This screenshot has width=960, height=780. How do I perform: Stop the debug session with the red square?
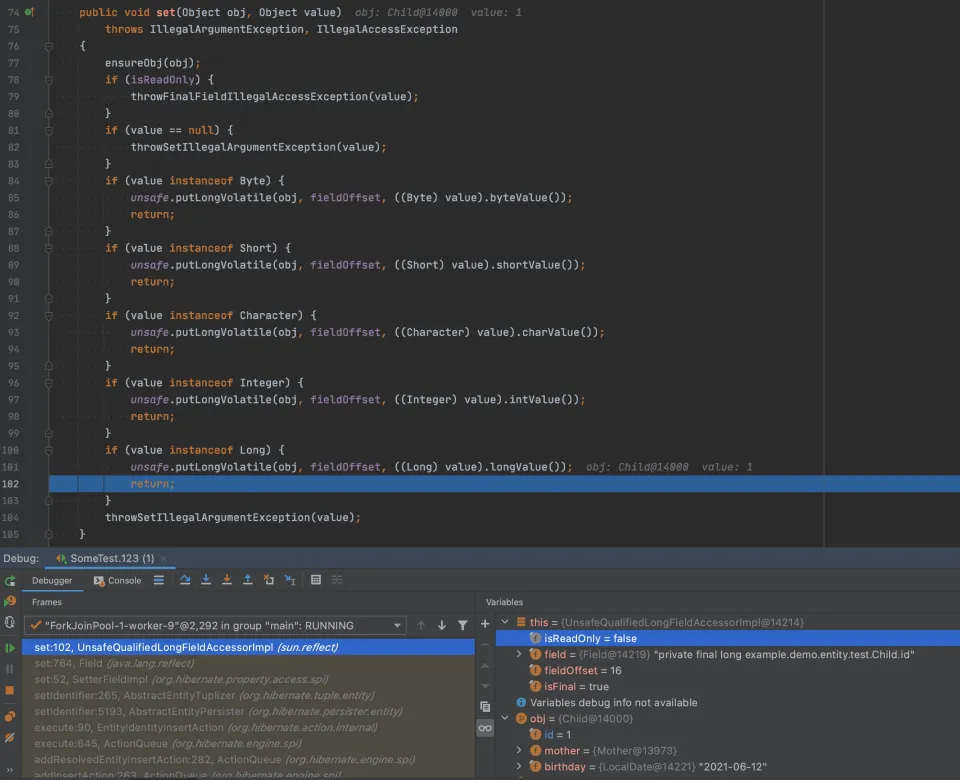pos(10,691)
